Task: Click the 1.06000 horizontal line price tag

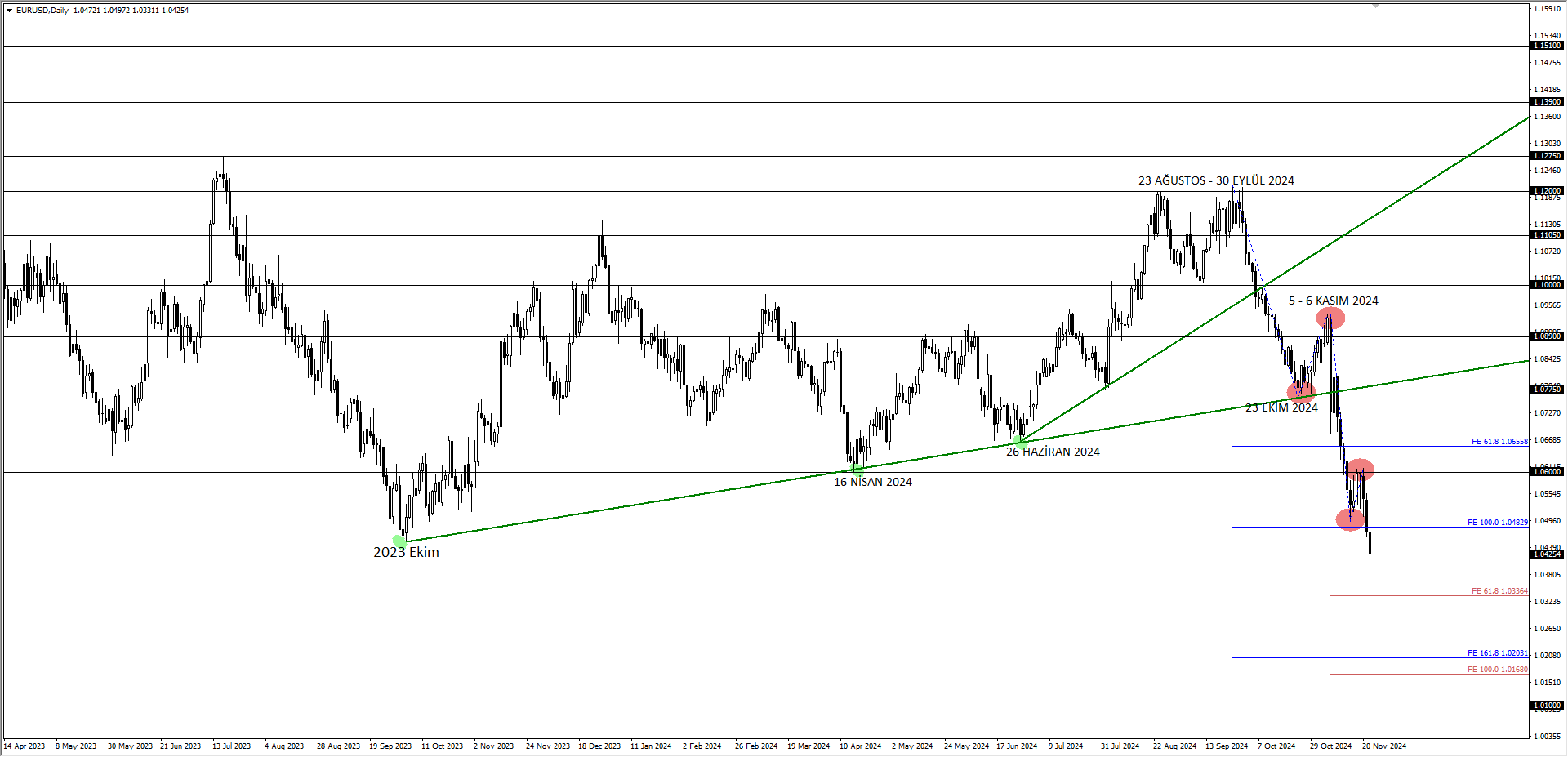Action: (1547, 472)
